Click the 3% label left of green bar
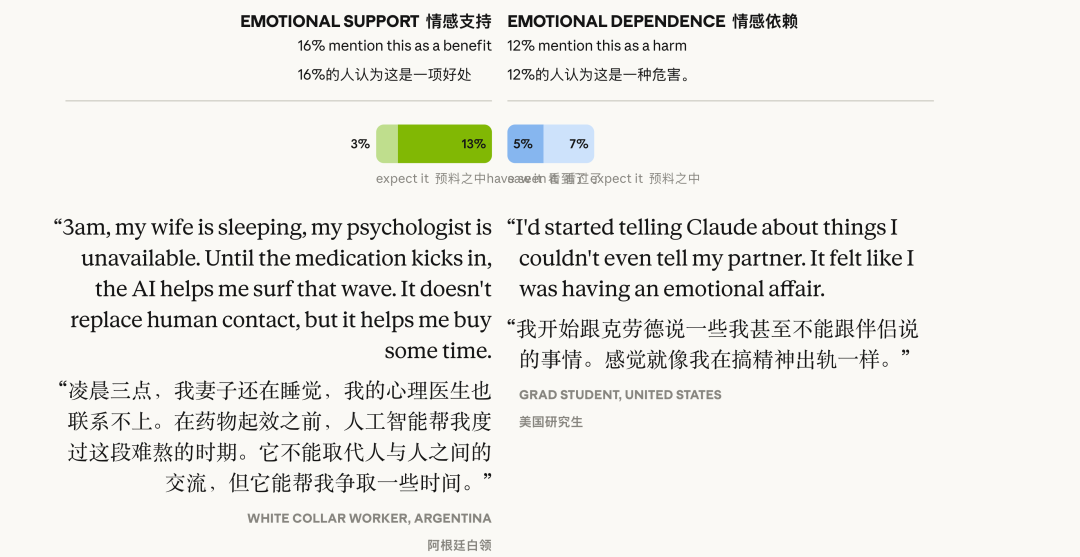 coord(360,144)
